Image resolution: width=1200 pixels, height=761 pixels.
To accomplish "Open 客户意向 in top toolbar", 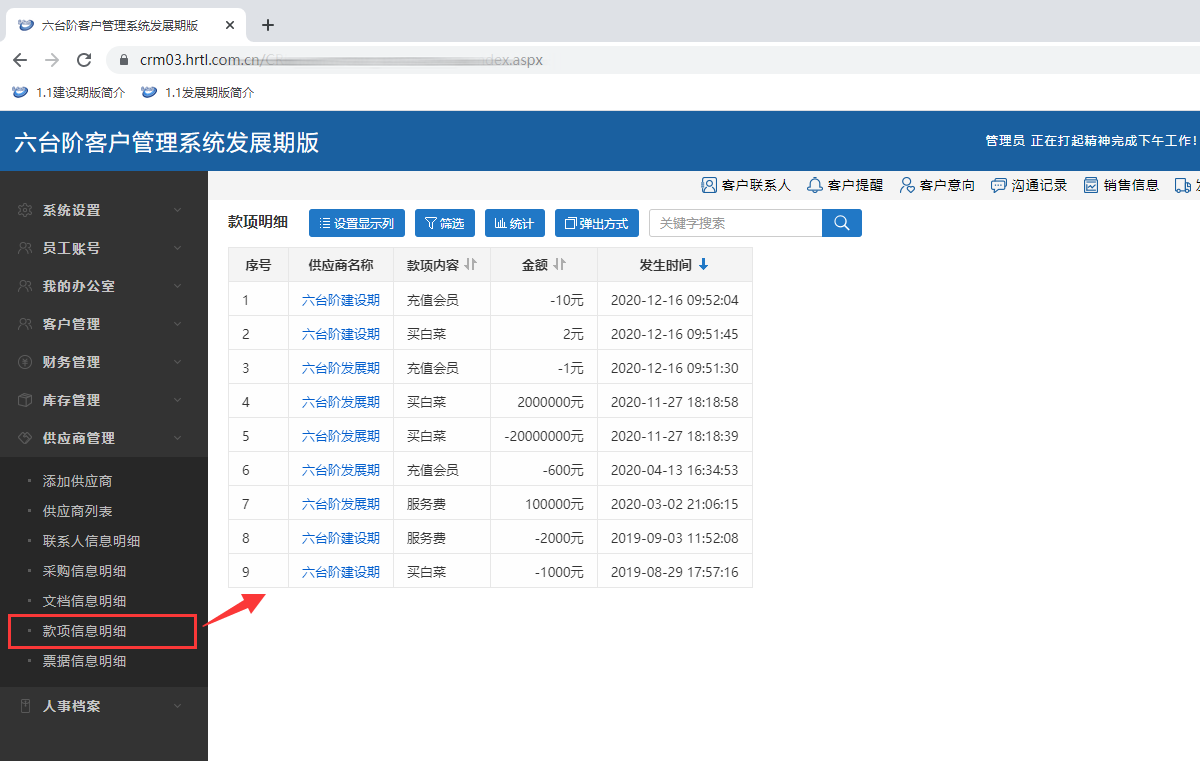I will coord(937,185).
